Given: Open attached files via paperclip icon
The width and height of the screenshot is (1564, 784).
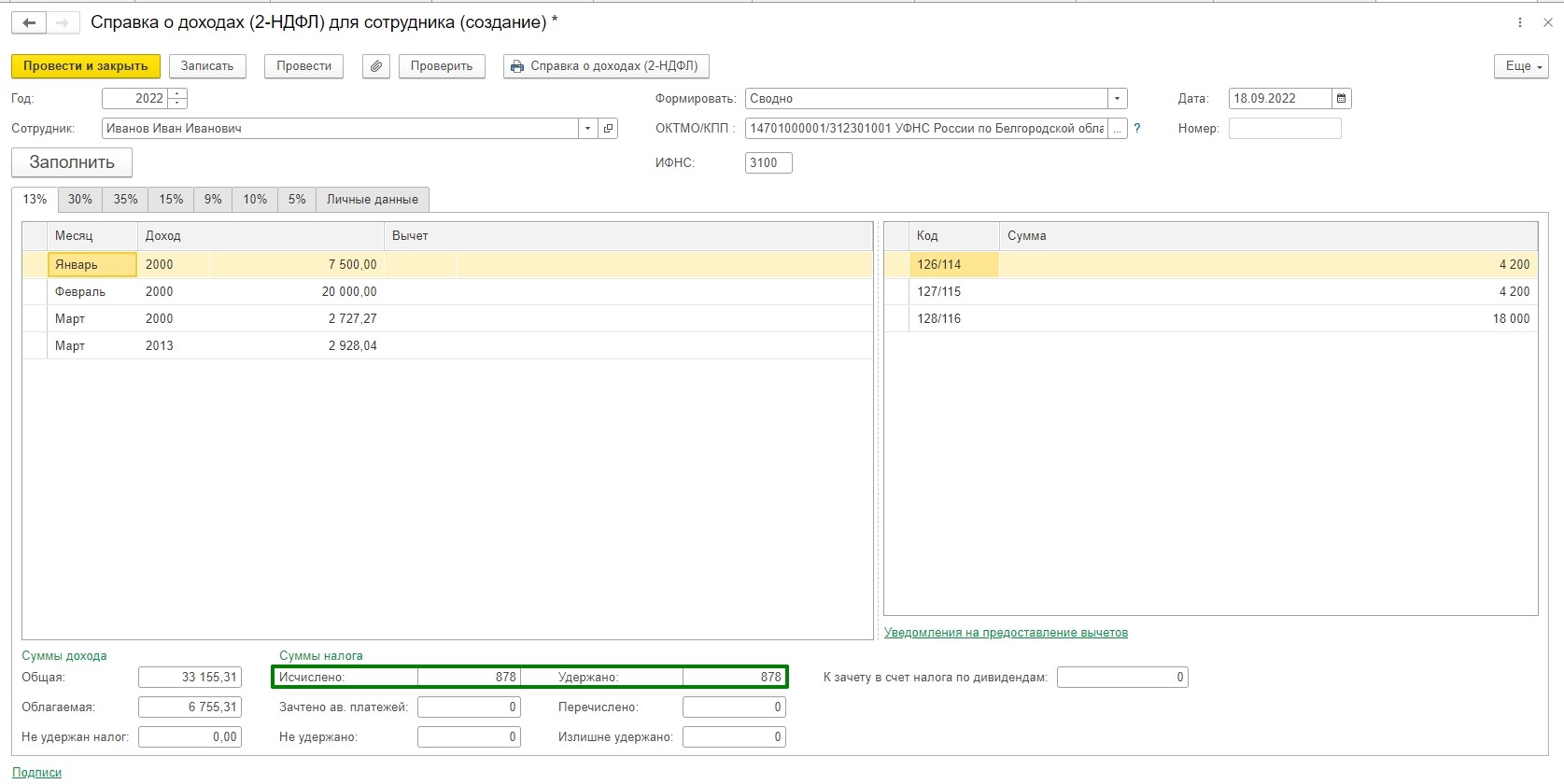Looking at the screenshot, I should (376, 66).
